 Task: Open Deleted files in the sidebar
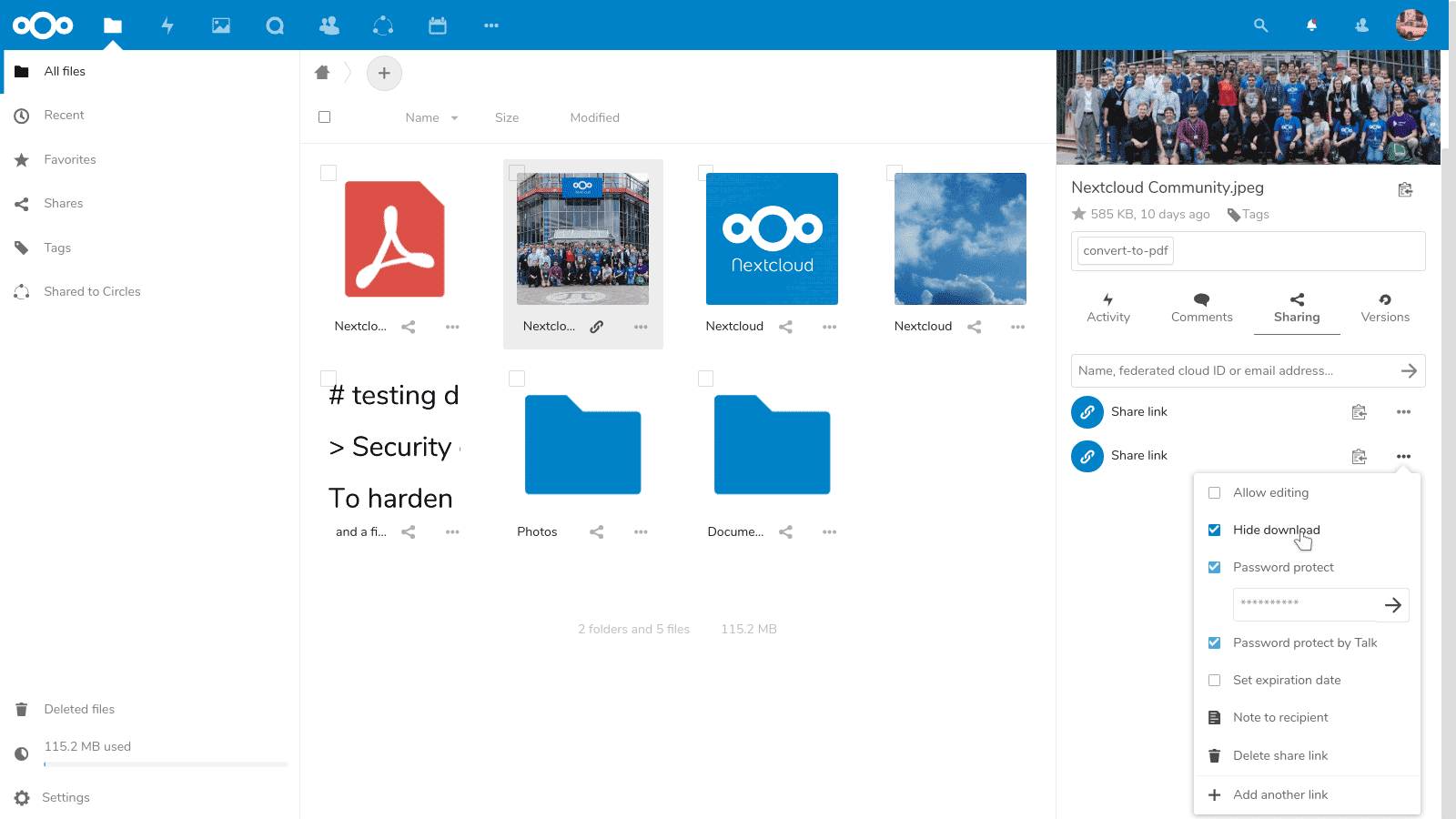79,709
